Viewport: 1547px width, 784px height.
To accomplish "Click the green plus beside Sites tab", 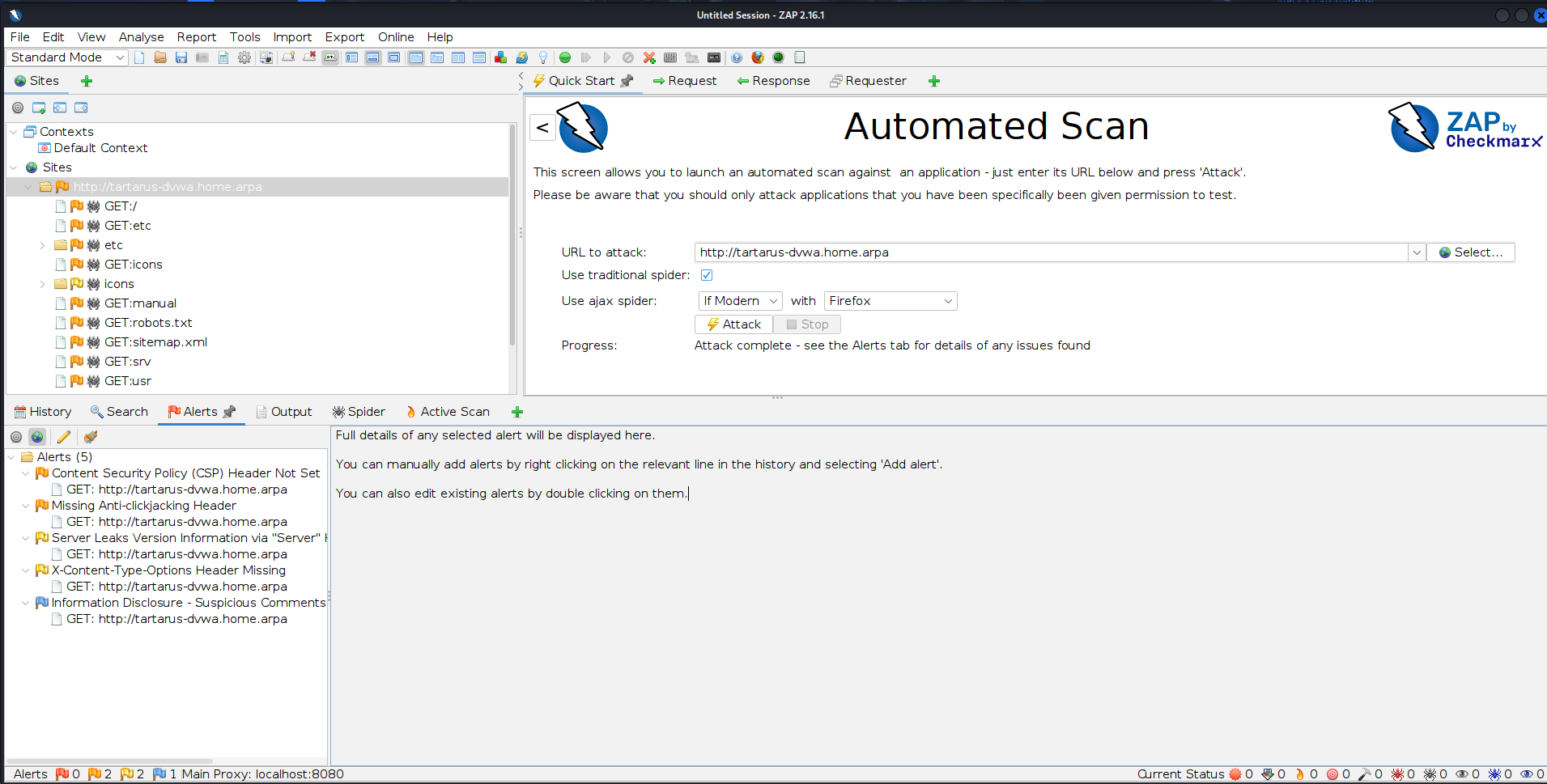I will click(87, 81).
